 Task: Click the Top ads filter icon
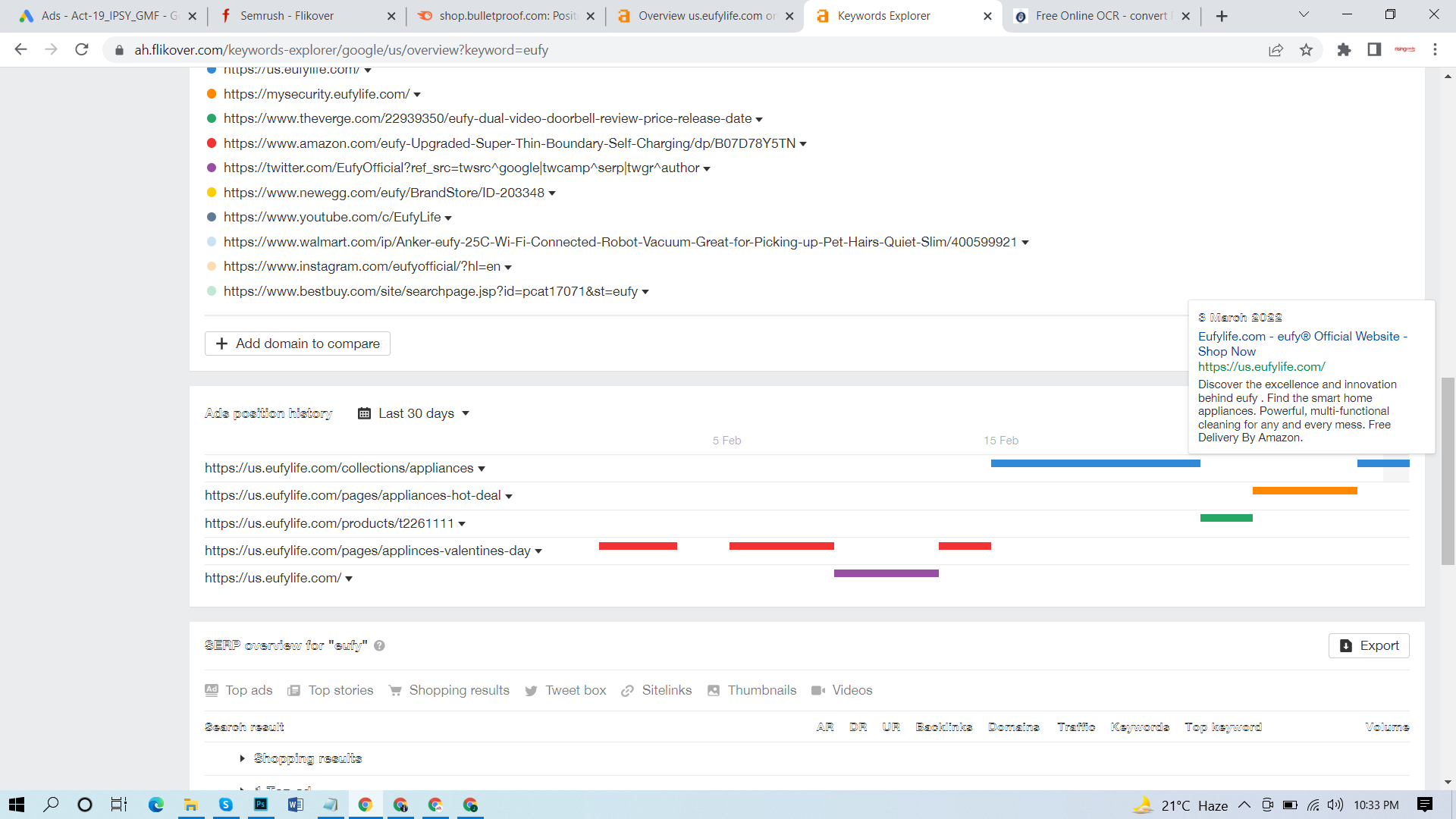(212, 690)
